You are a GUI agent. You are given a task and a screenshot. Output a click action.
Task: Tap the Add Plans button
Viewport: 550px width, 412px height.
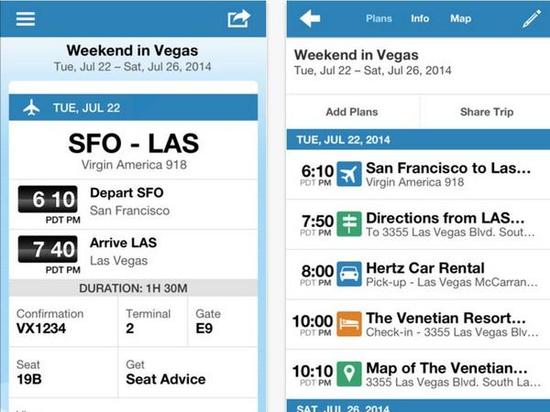[x=352, y=112]
